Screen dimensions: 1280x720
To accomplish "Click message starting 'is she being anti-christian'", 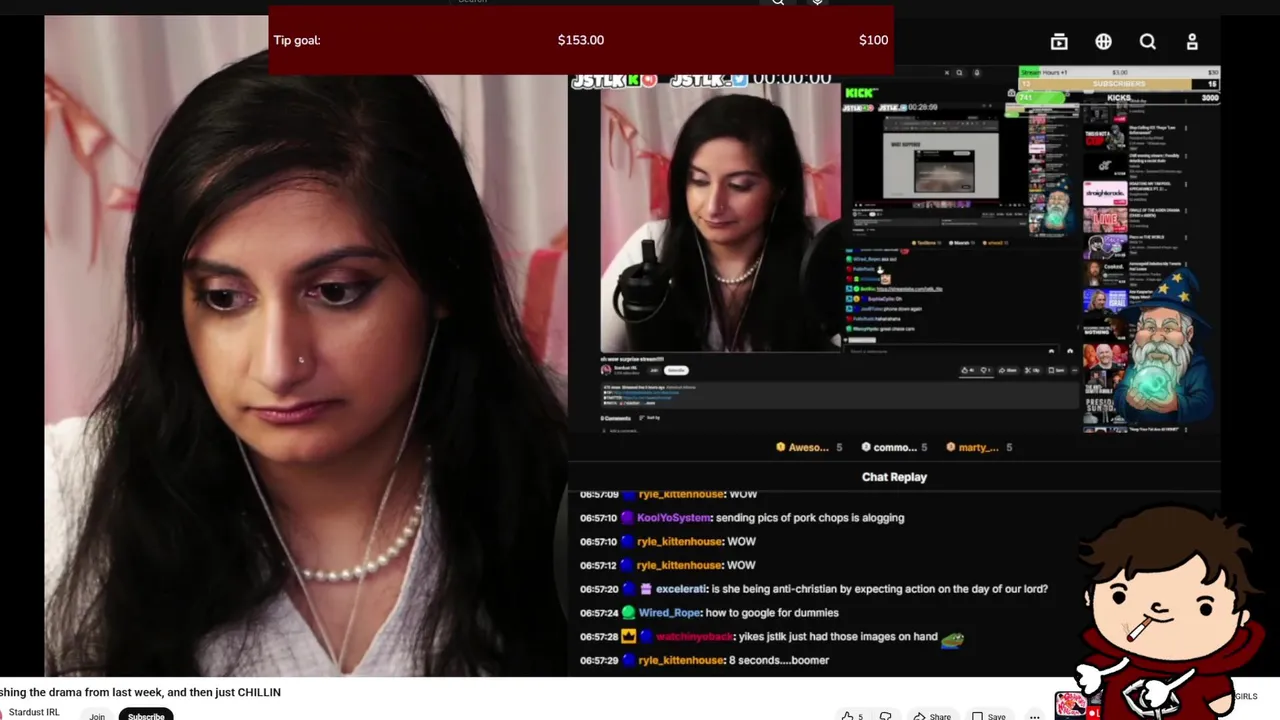I will [x=880, y=589].
